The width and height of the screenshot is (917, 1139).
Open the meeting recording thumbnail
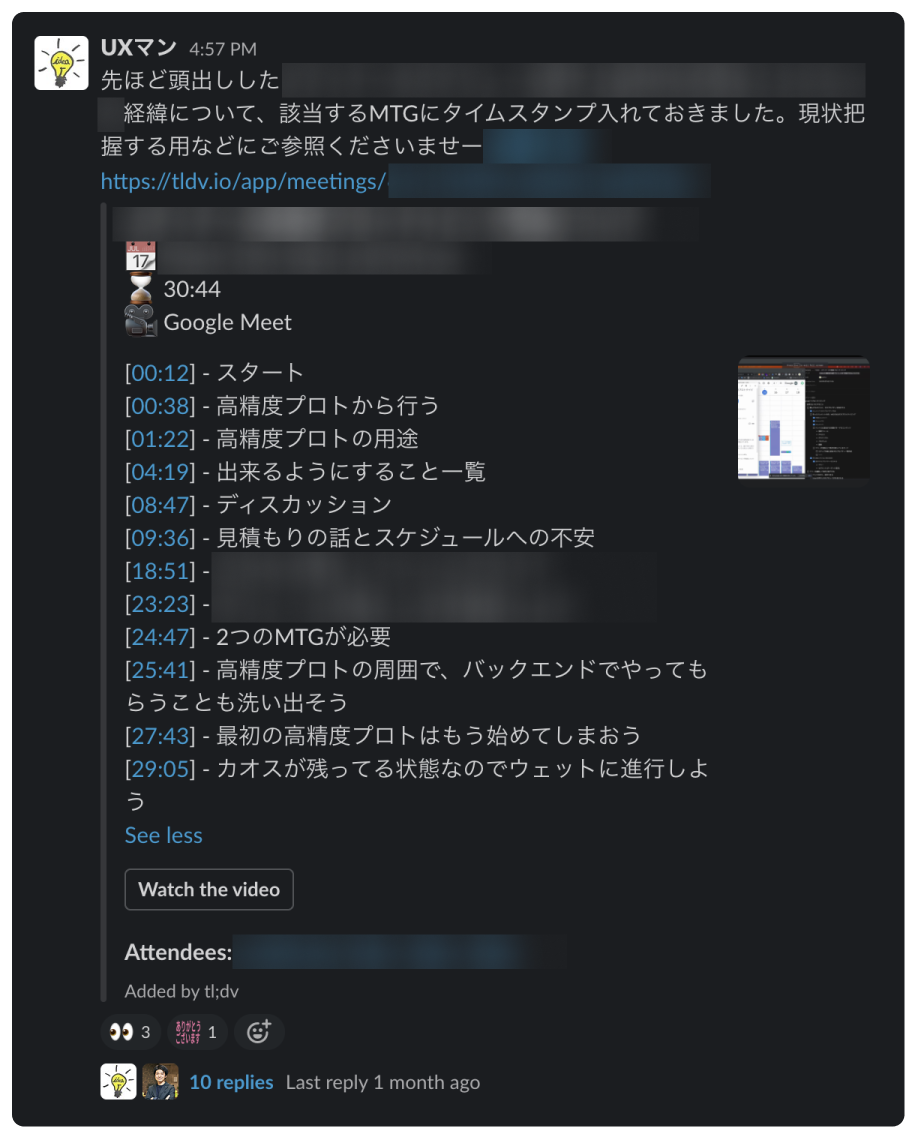tap(804, 418)
